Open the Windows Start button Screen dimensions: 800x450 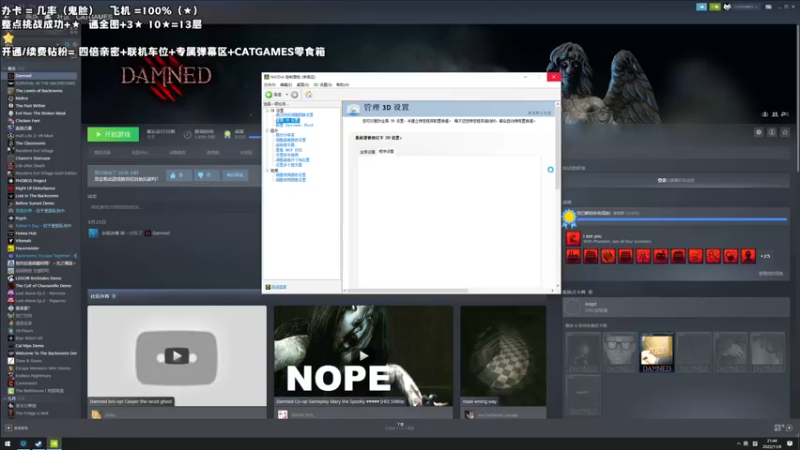[x=8, y=444]
